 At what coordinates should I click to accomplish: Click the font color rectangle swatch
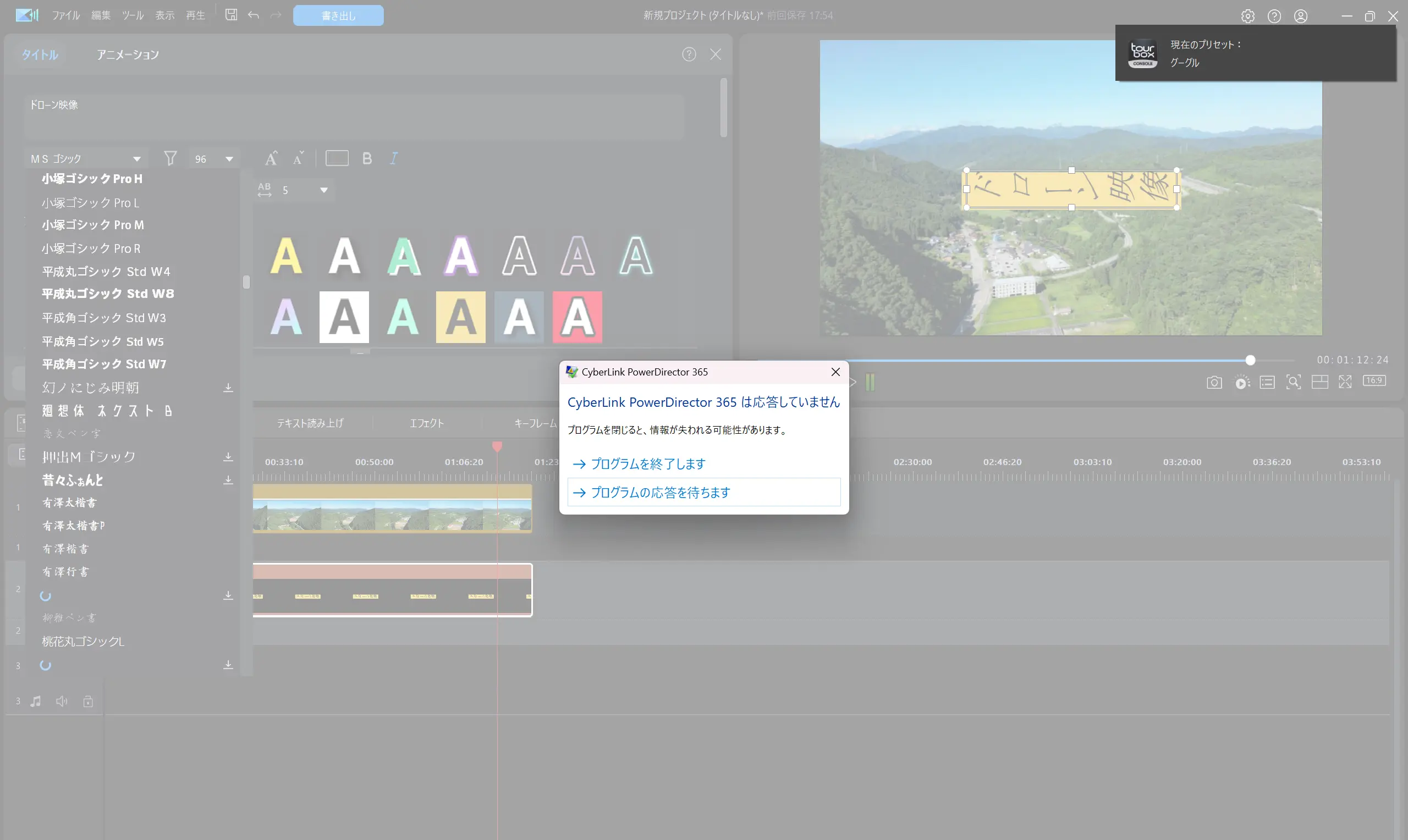337,158
